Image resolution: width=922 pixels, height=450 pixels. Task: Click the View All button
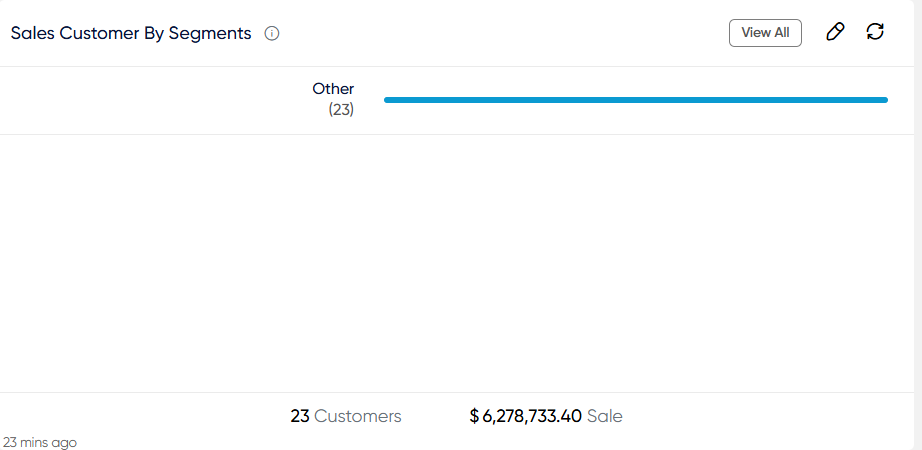coord(765,33)
